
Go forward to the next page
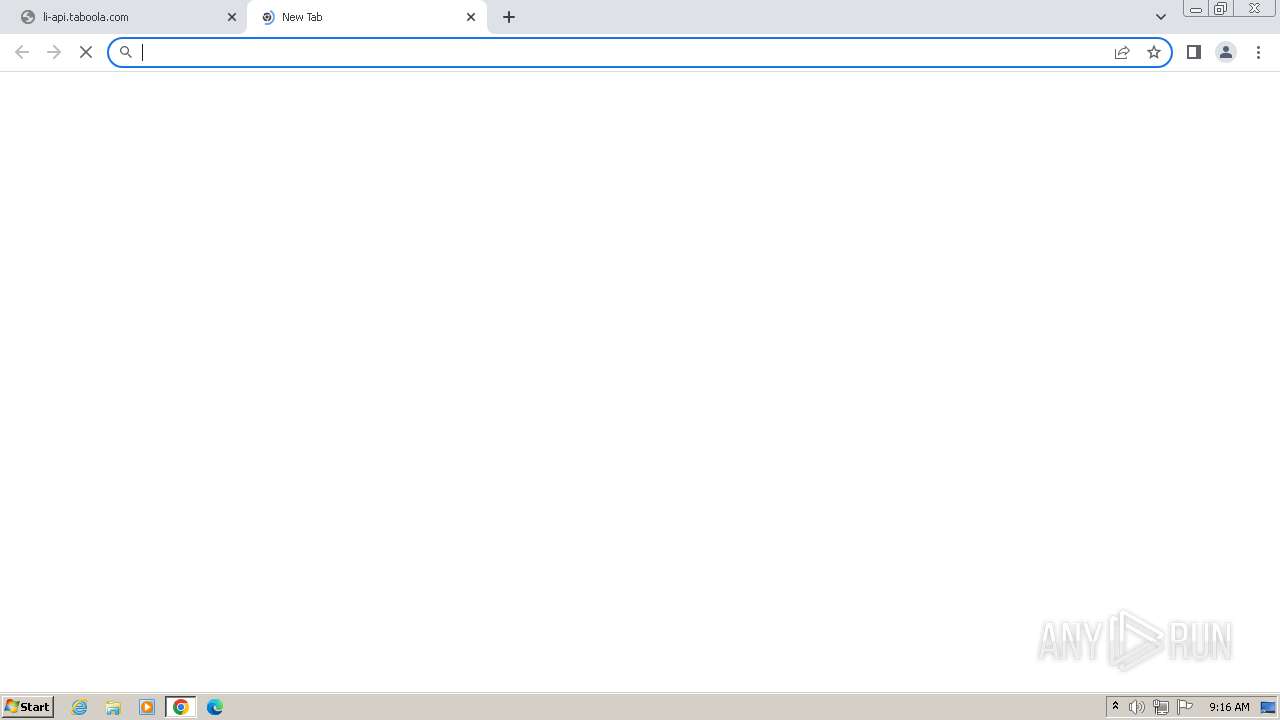point(54,52)
